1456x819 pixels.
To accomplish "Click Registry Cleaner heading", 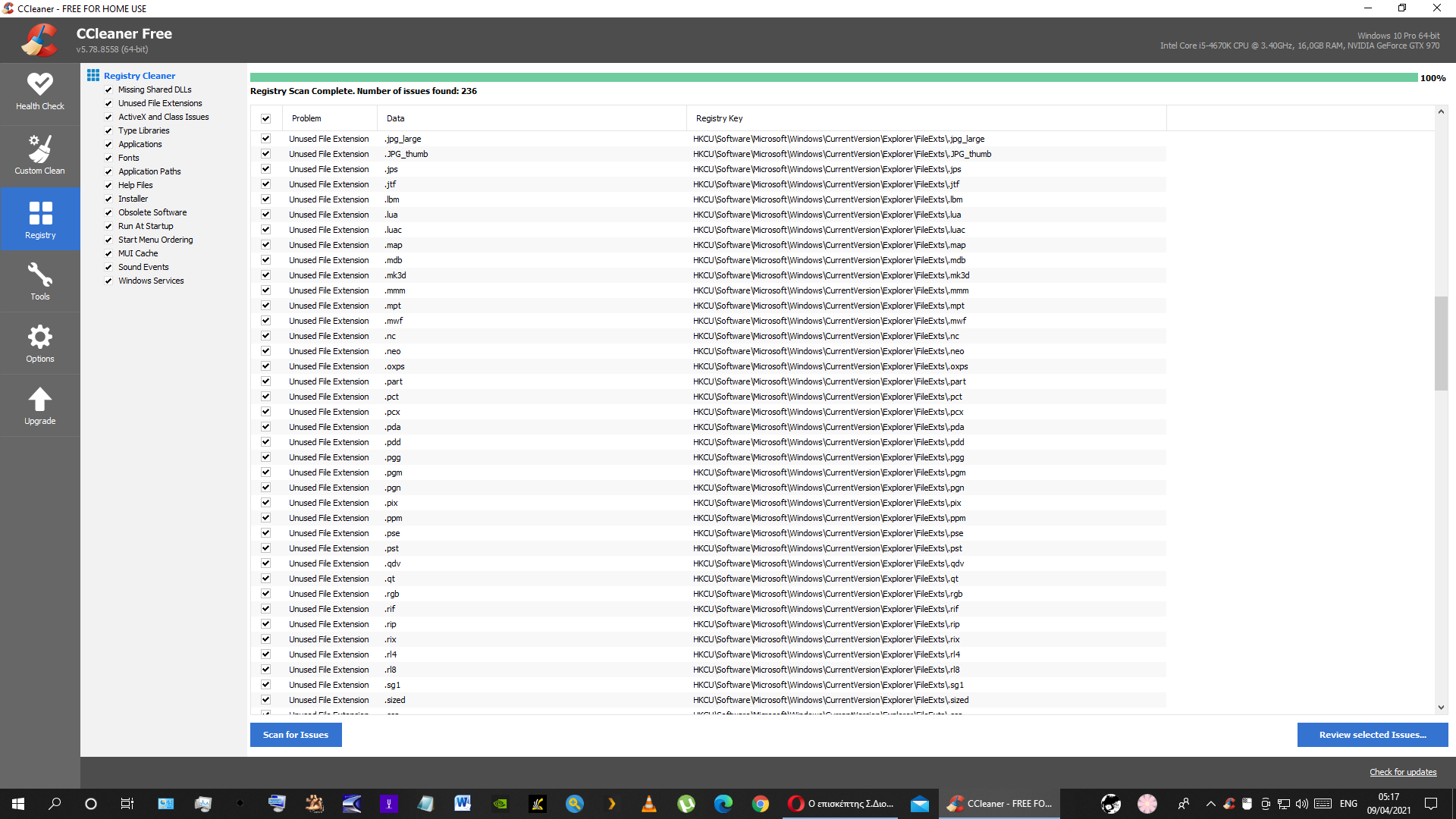I will [140, 76].
